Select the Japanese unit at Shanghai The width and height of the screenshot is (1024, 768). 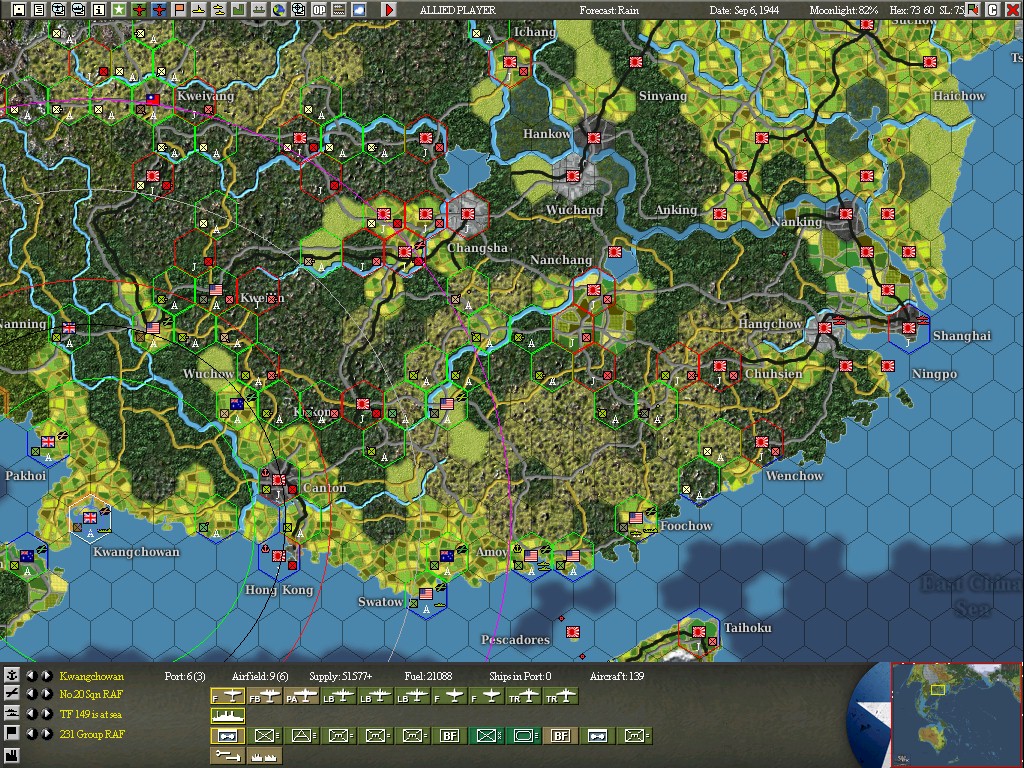click(908, 328)
